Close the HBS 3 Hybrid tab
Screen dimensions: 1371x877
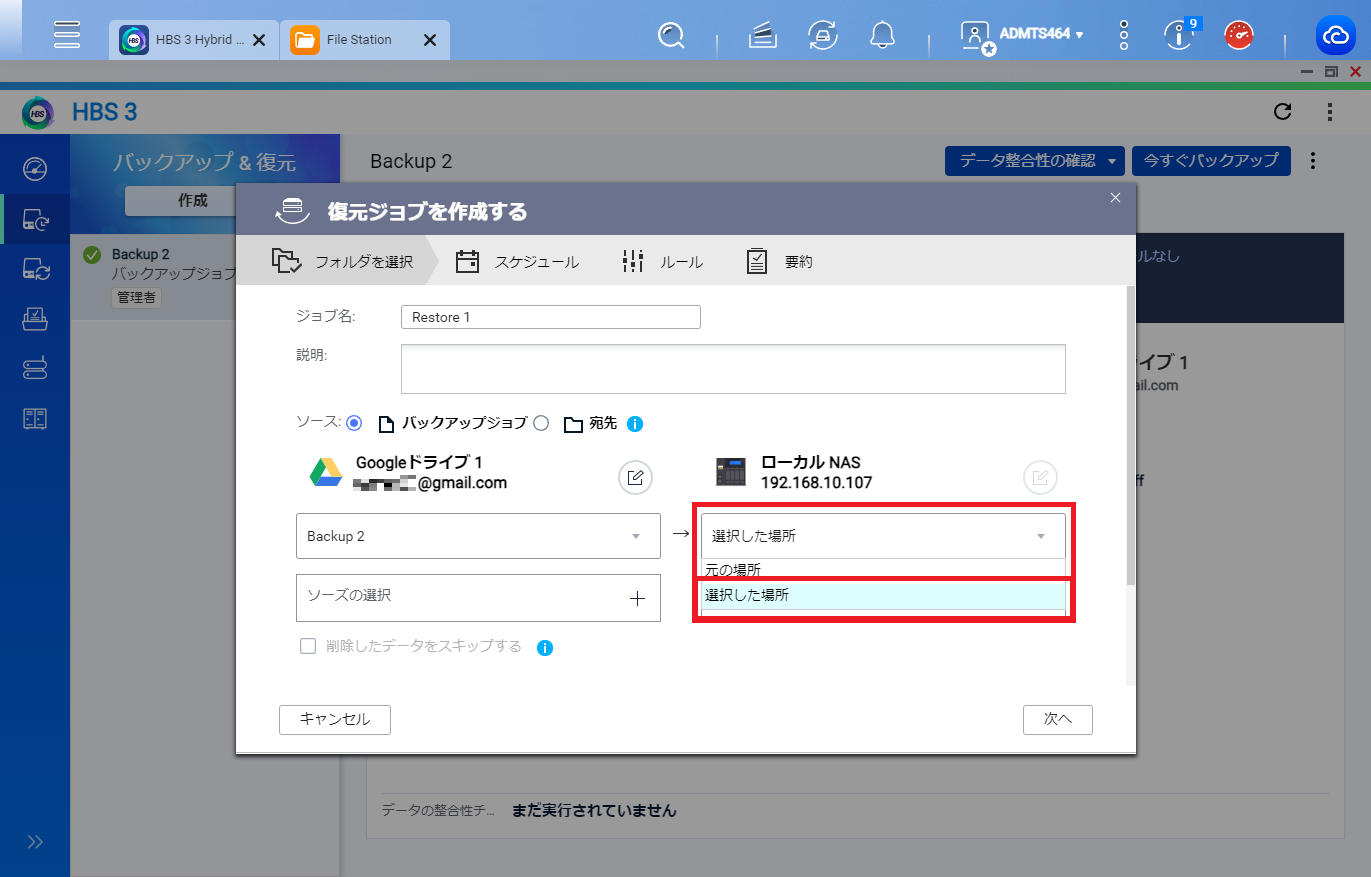pos(259,40)
